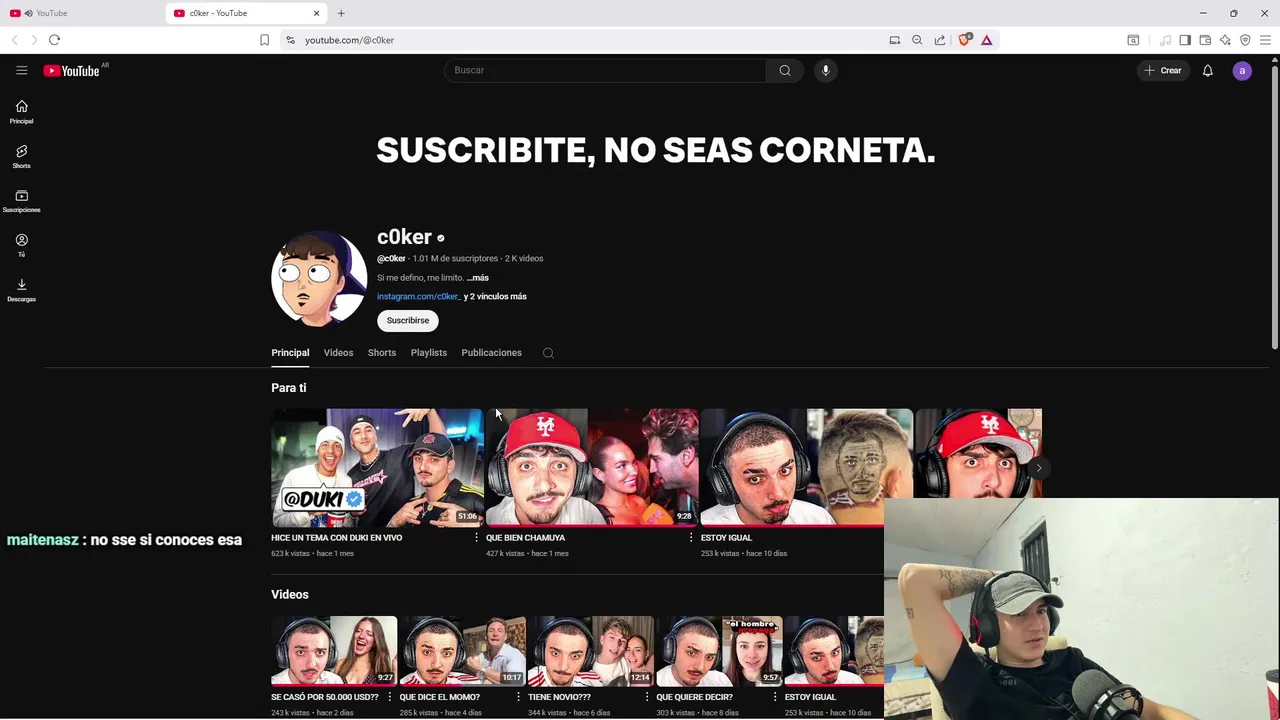Click inside the Buscar search field

coord(605,70)
